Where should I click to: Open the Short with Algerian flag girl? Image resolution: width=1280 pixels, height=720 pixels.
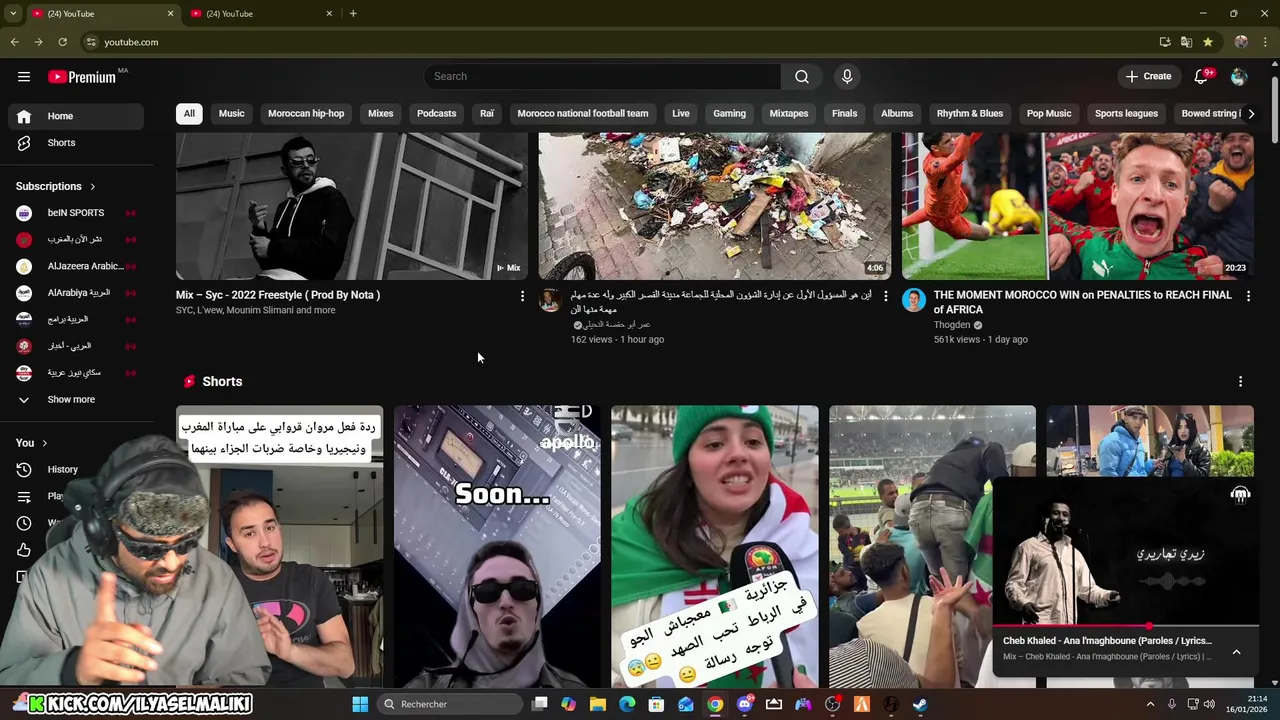(715, 547)
